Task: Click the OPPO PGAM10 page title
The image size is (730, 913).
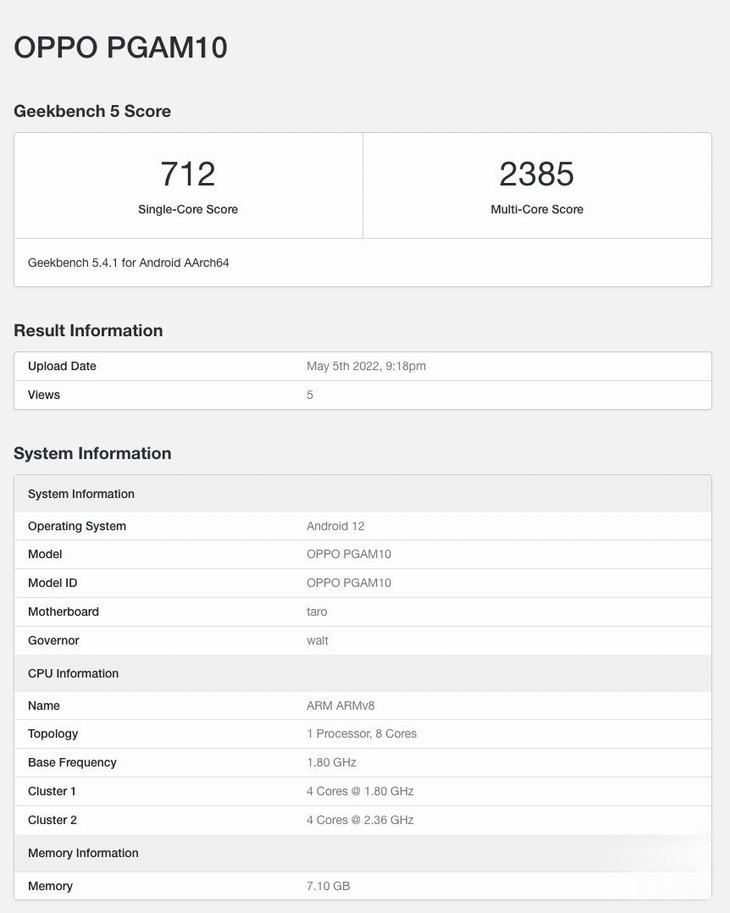Action: (121, 47)
